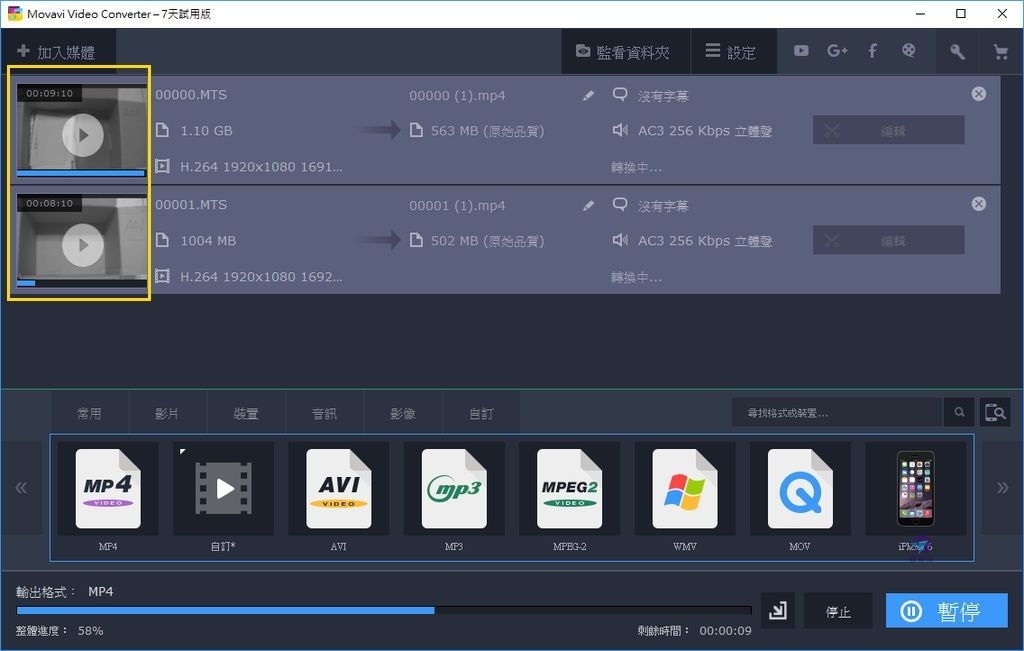
Task: Click the 563 MB output size text
Action: [x=487, y=131]
